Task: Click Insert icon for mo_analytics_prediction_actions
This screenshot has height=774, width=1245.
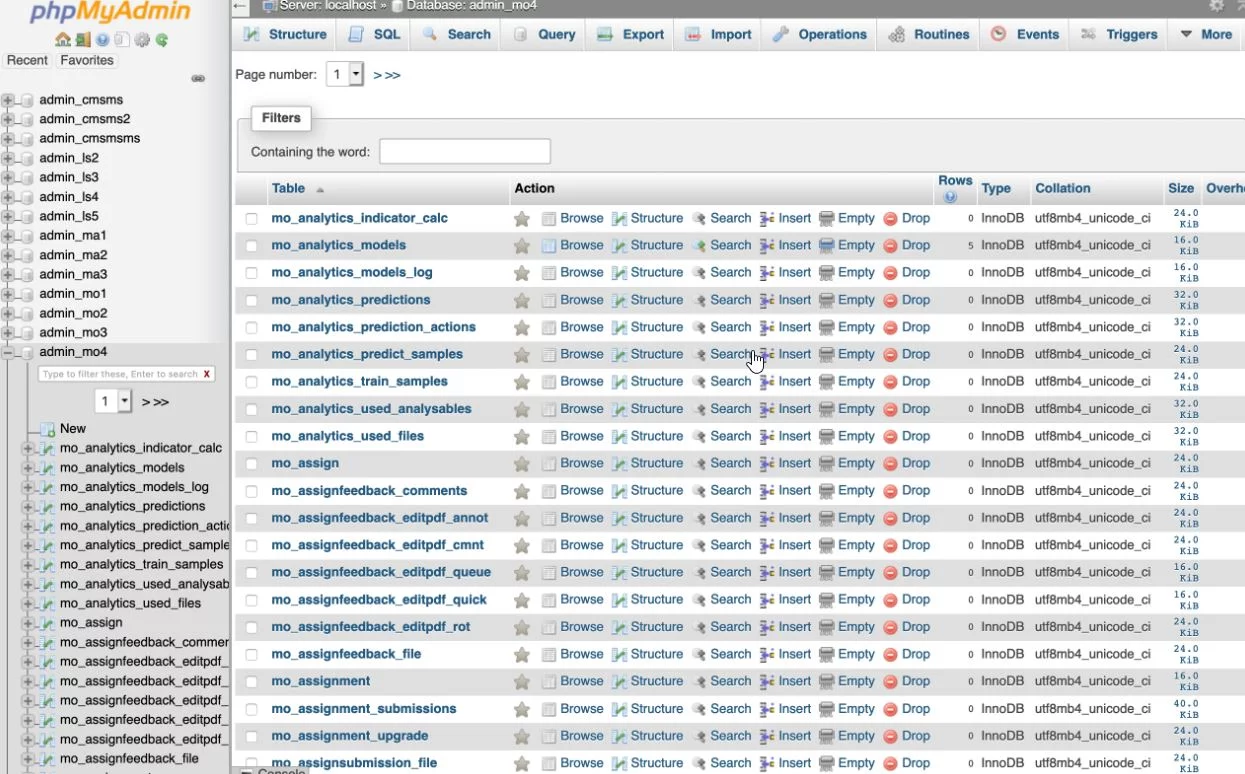Action: click(767, 327)
